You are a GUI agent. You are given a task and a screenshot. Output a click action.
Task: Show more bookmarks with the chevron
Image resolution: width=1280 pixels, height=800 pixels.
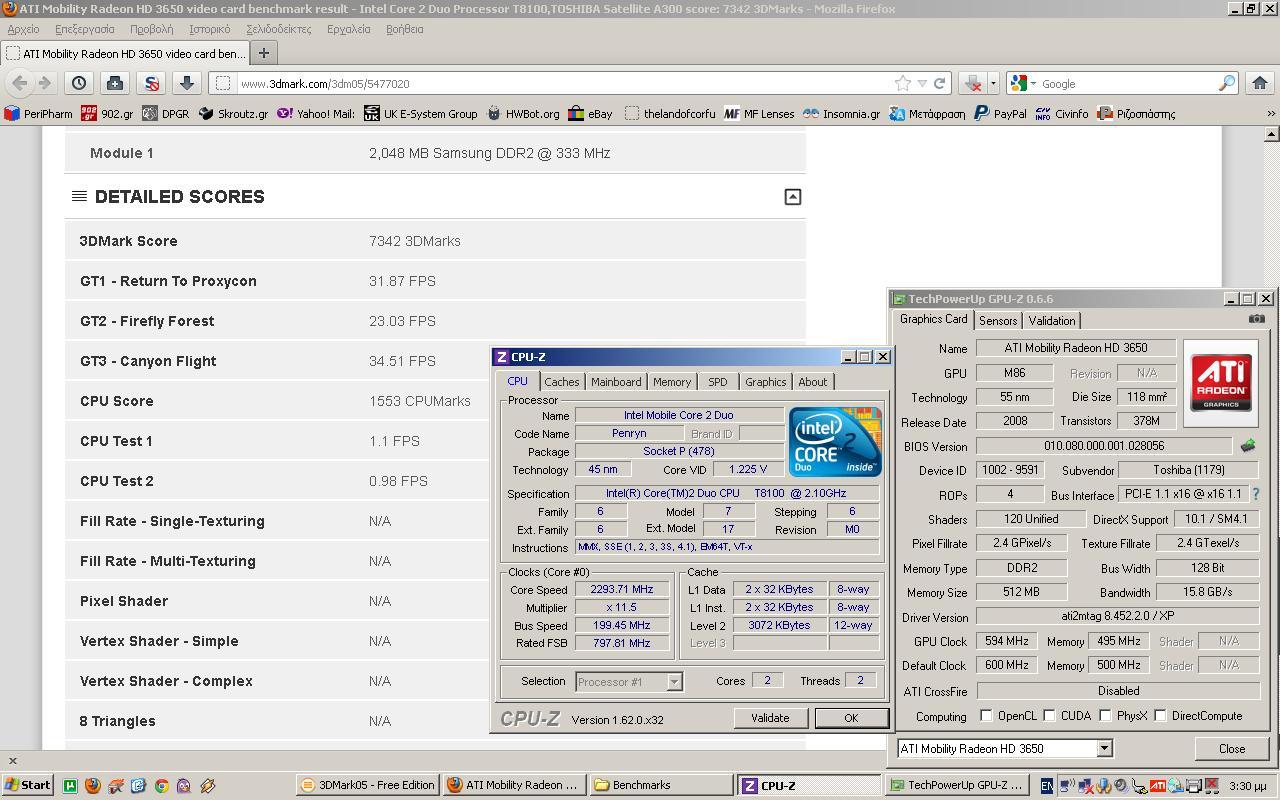1271,114
